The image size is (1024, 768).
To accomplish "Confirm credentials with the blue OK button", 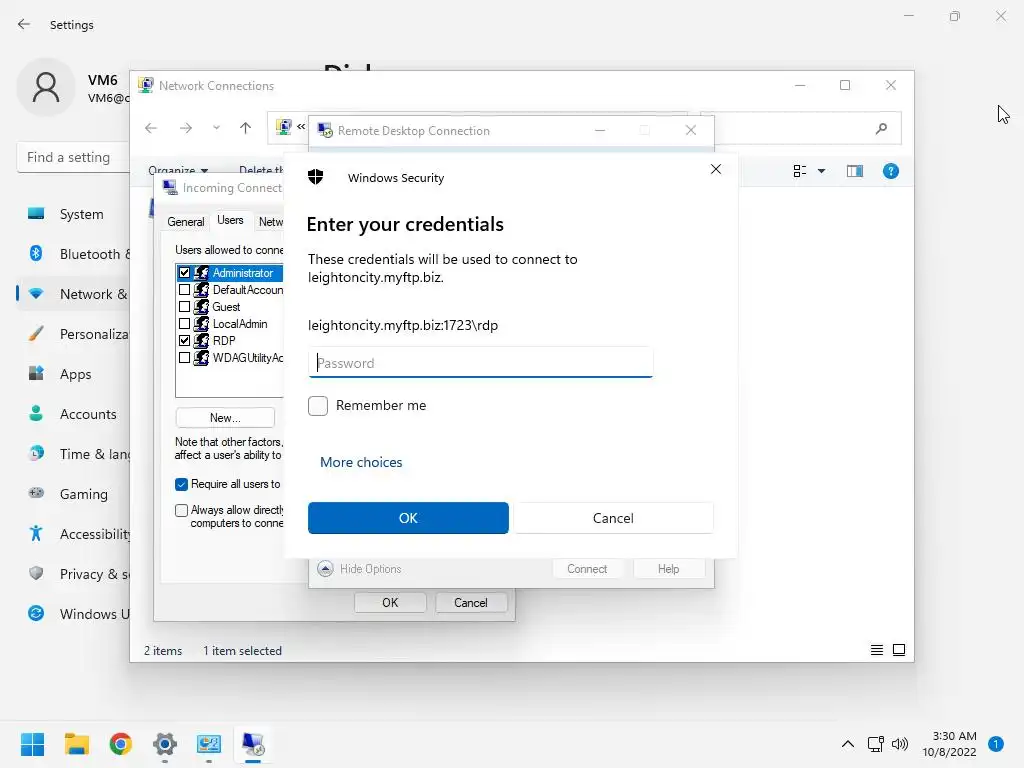I will click(408, 518).
